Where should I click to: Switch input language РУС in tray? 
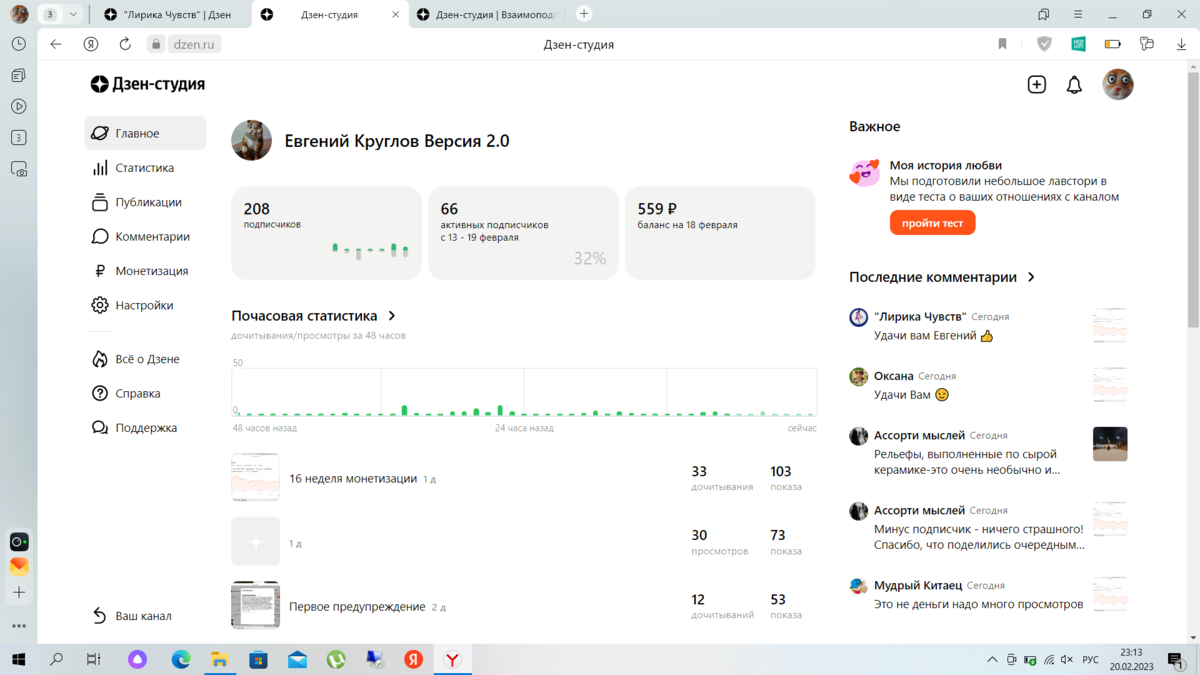coord(1091,660)
